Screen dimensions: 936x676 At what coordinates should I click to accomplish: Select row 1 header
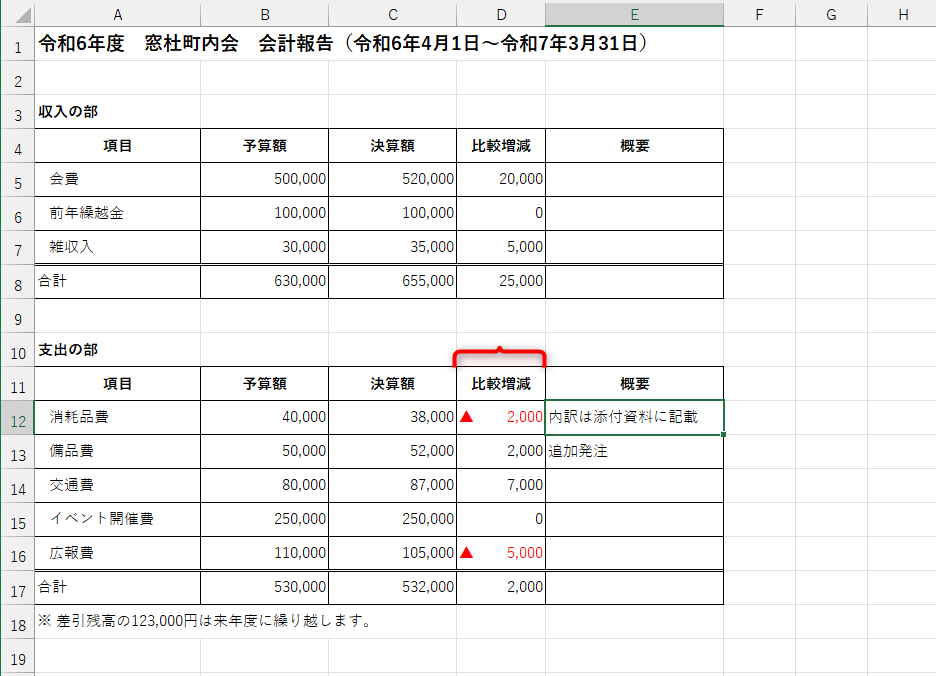[x=17, y=44]
